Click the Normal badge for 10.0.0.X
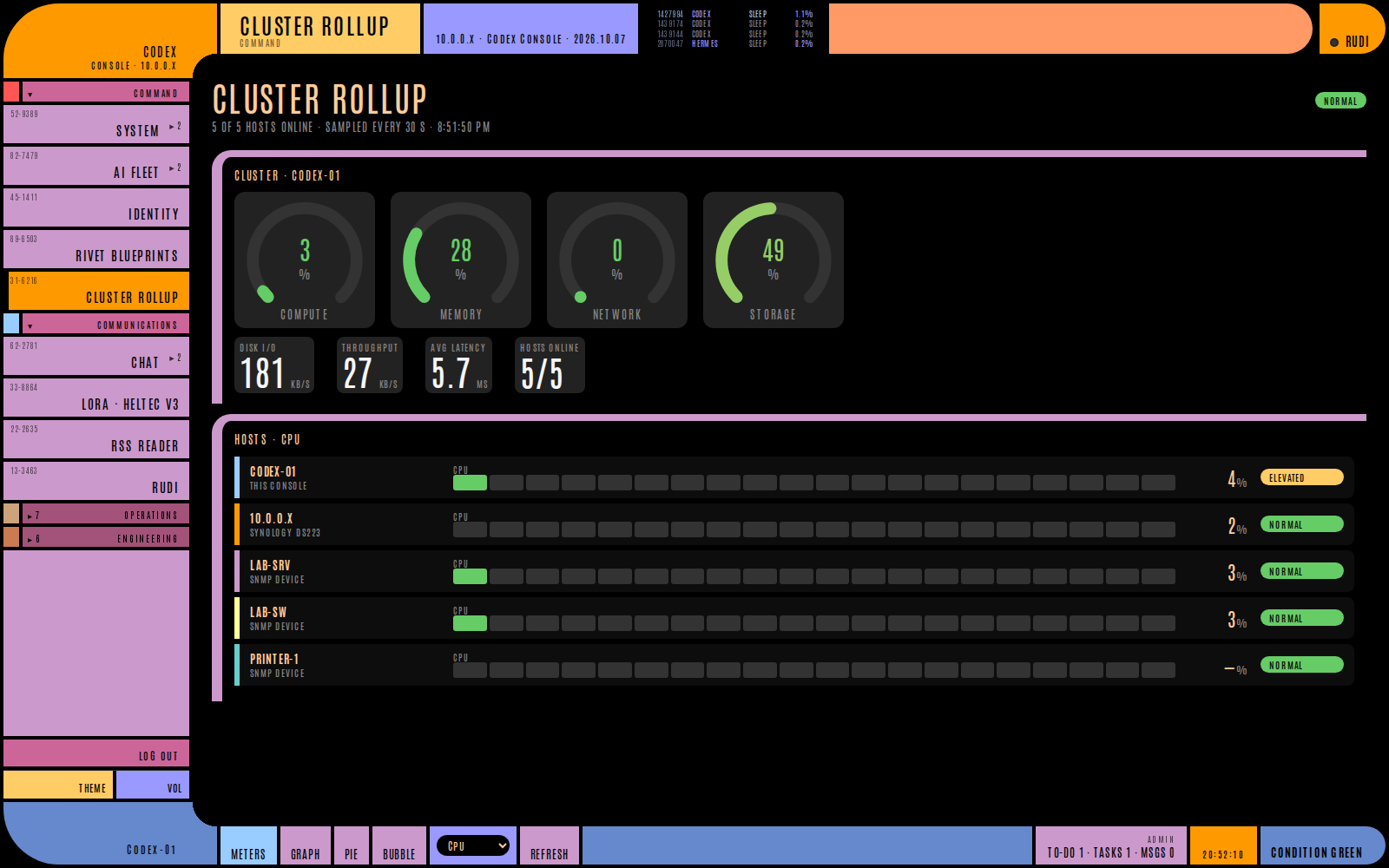 point(1302,524)
